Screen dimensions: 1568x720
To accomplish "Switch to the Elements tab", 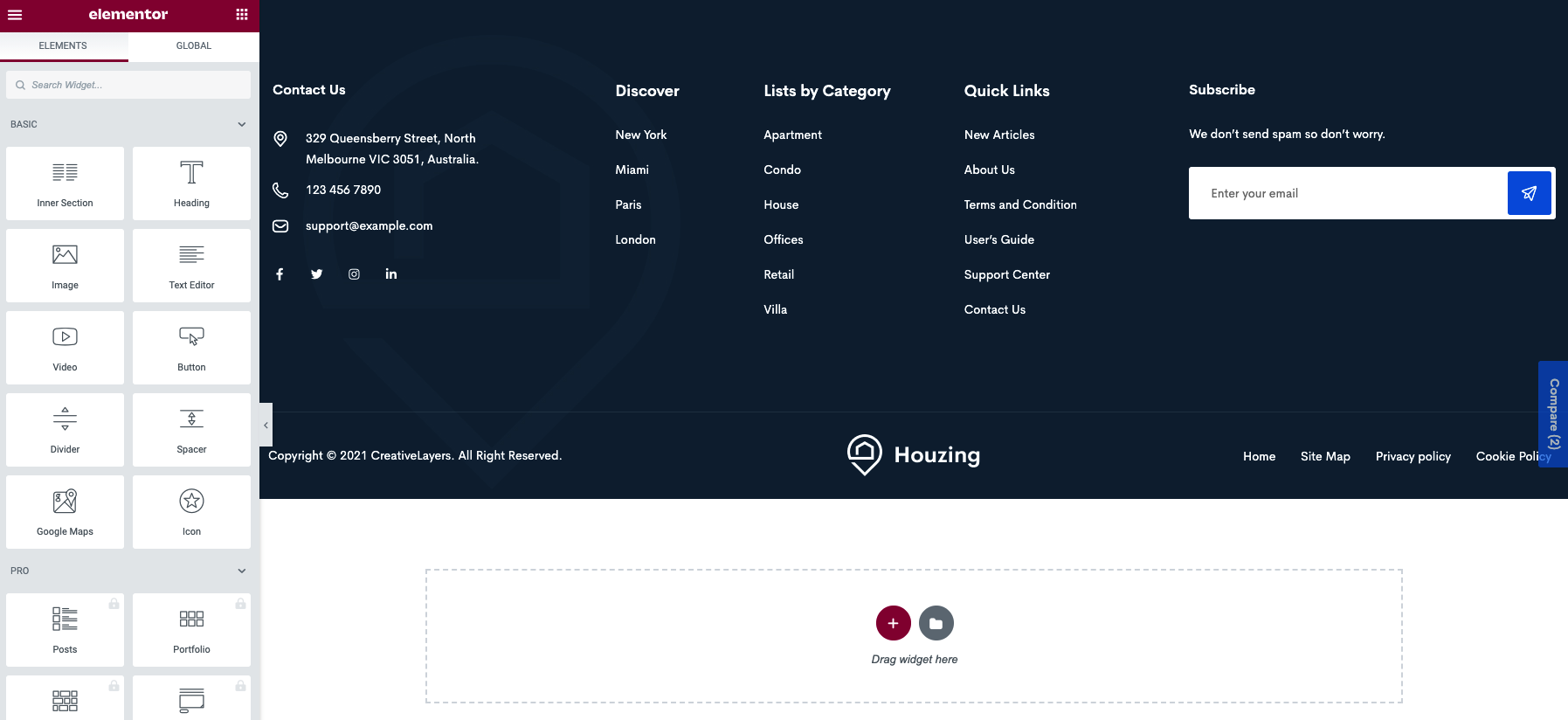I will (63, 45).
